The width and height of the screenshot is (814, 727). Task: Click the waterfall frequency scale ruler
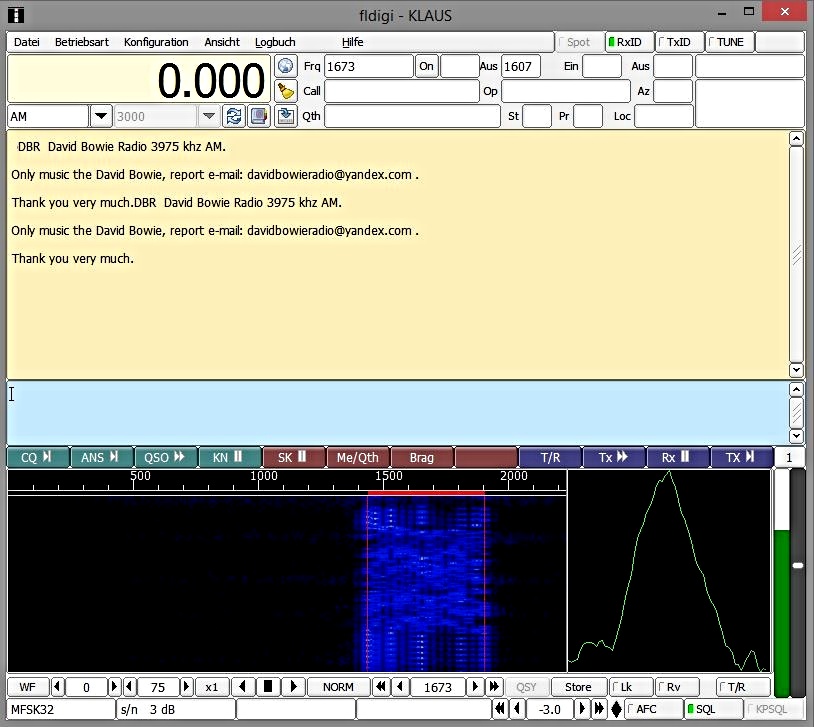[287, 480]
